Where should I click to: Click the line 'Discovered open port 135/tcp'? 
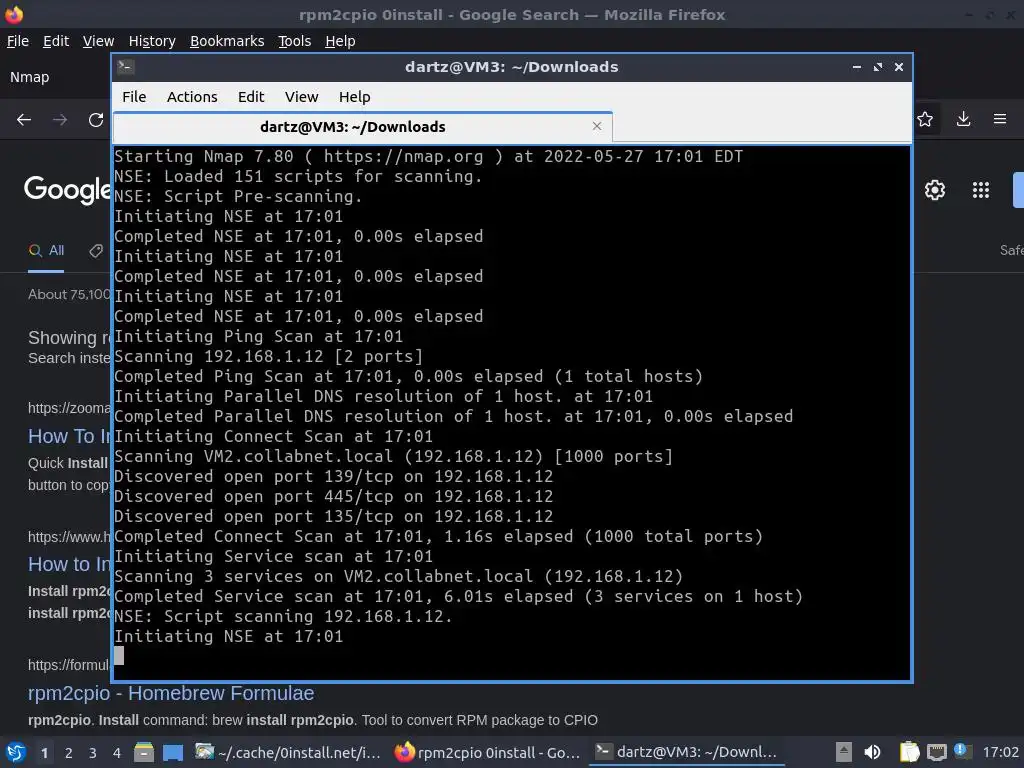tap(334, 516)
